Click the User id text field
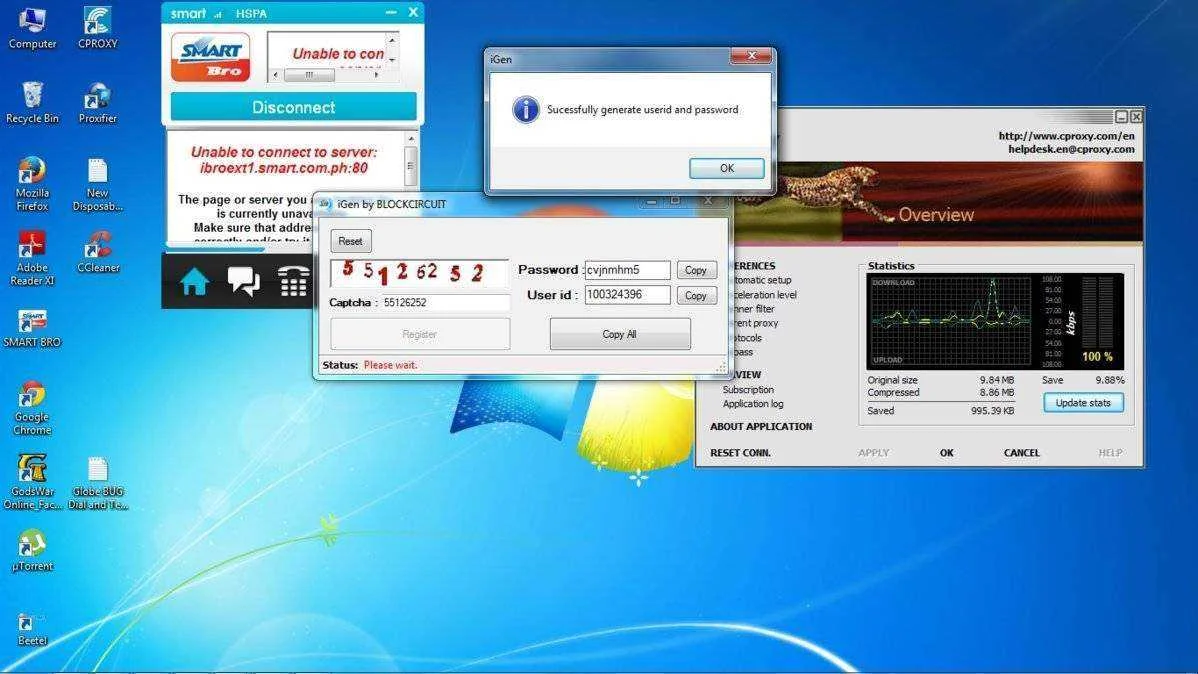This screenshot has width=1198, height=674. 627,295
